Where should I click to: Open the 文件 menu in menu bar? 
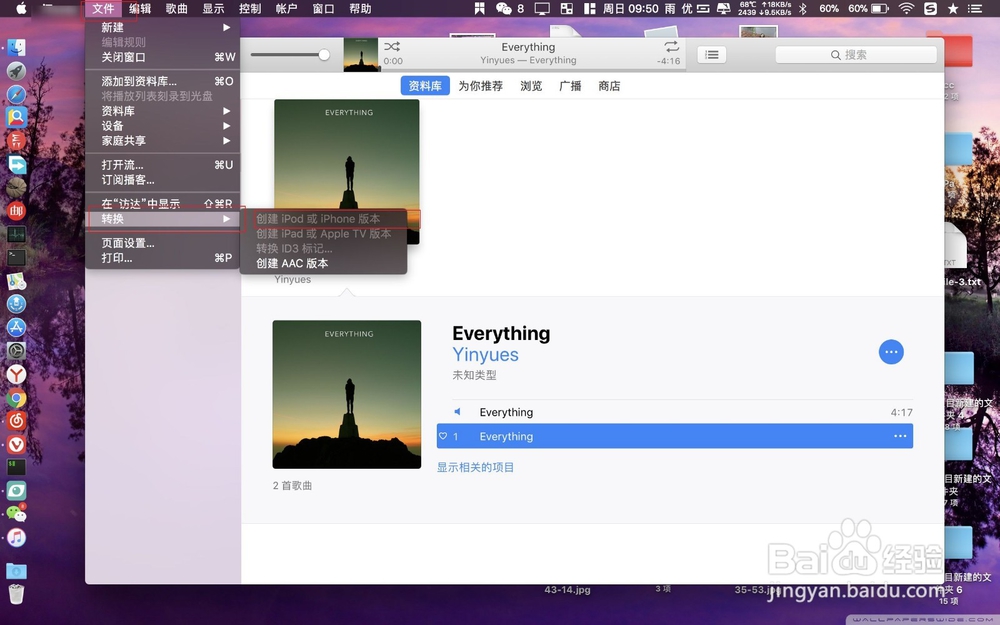pos(103,8)
